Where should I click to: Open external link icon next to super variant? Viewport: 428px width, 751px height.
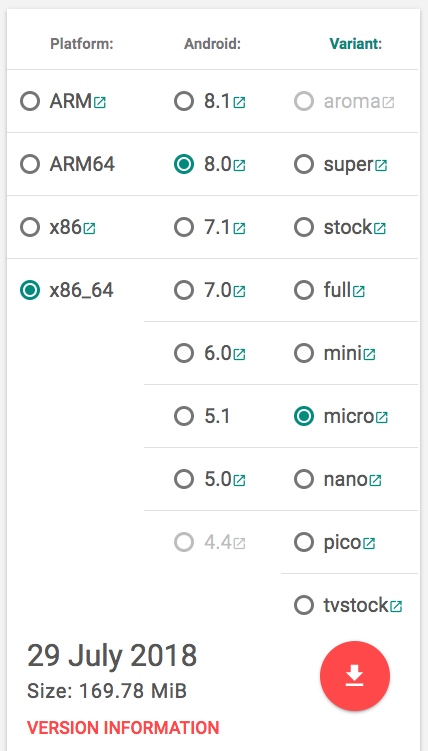click(381, 165)
